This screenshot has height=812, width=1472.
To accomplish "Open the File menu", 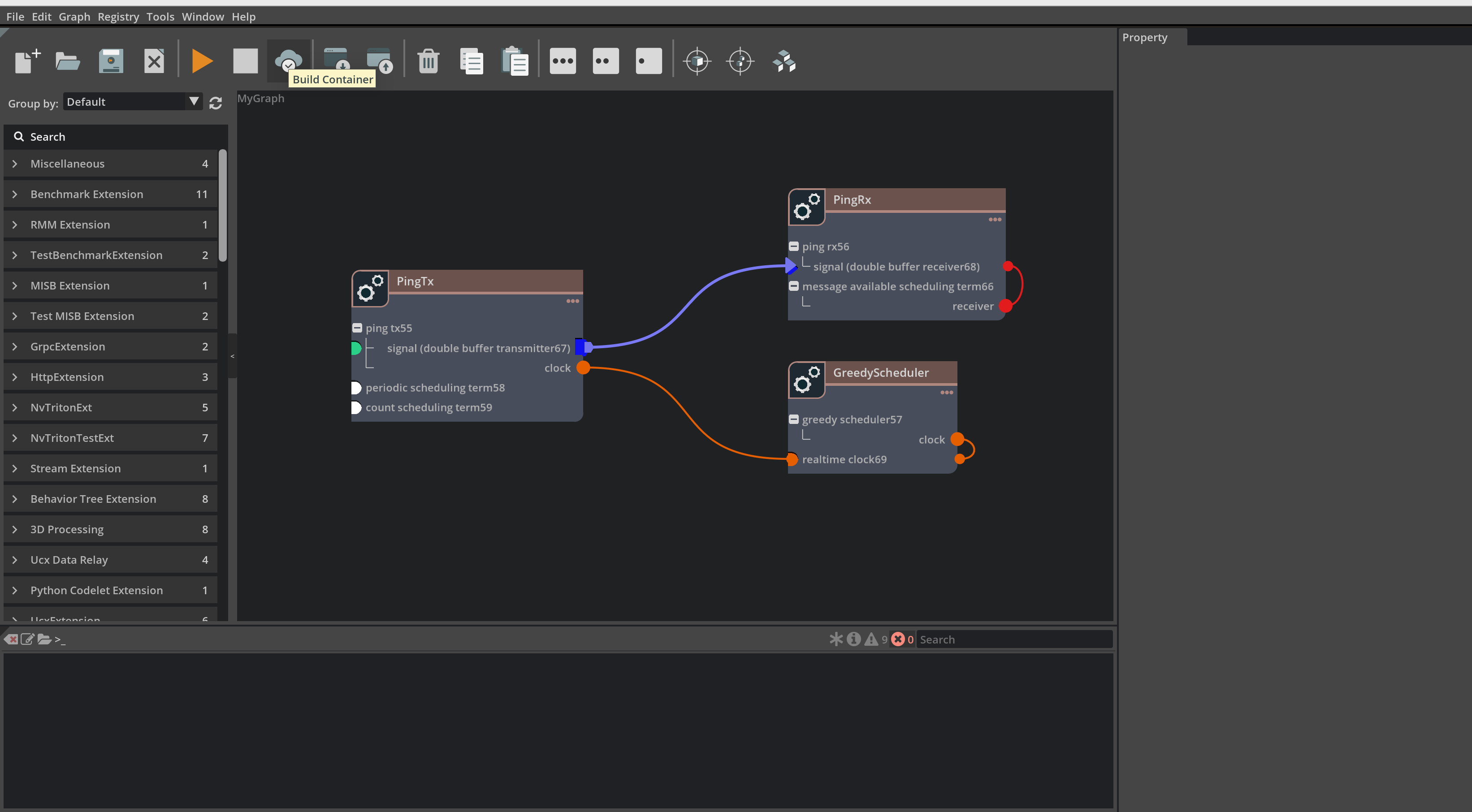I will pyautogui.click(x=15, y=17).
